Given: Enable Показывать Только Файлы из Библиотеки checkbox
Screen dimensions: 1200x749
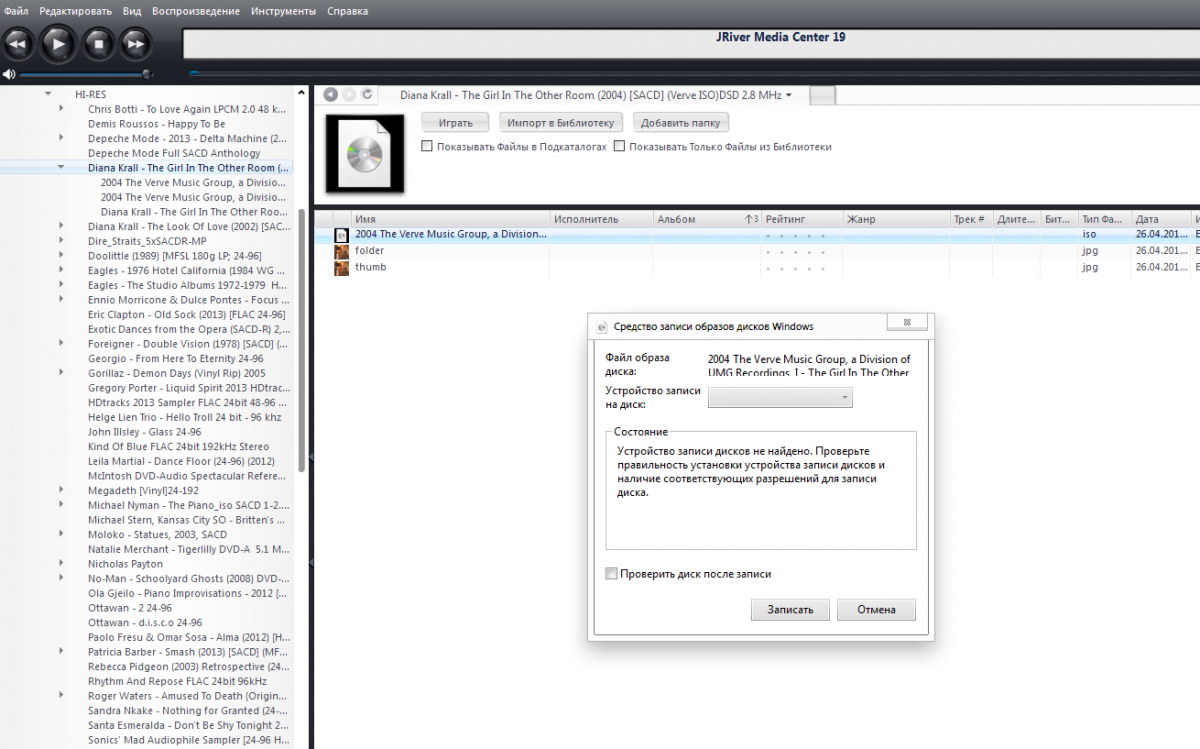Looking at the screenshot, I should [620, 147].
